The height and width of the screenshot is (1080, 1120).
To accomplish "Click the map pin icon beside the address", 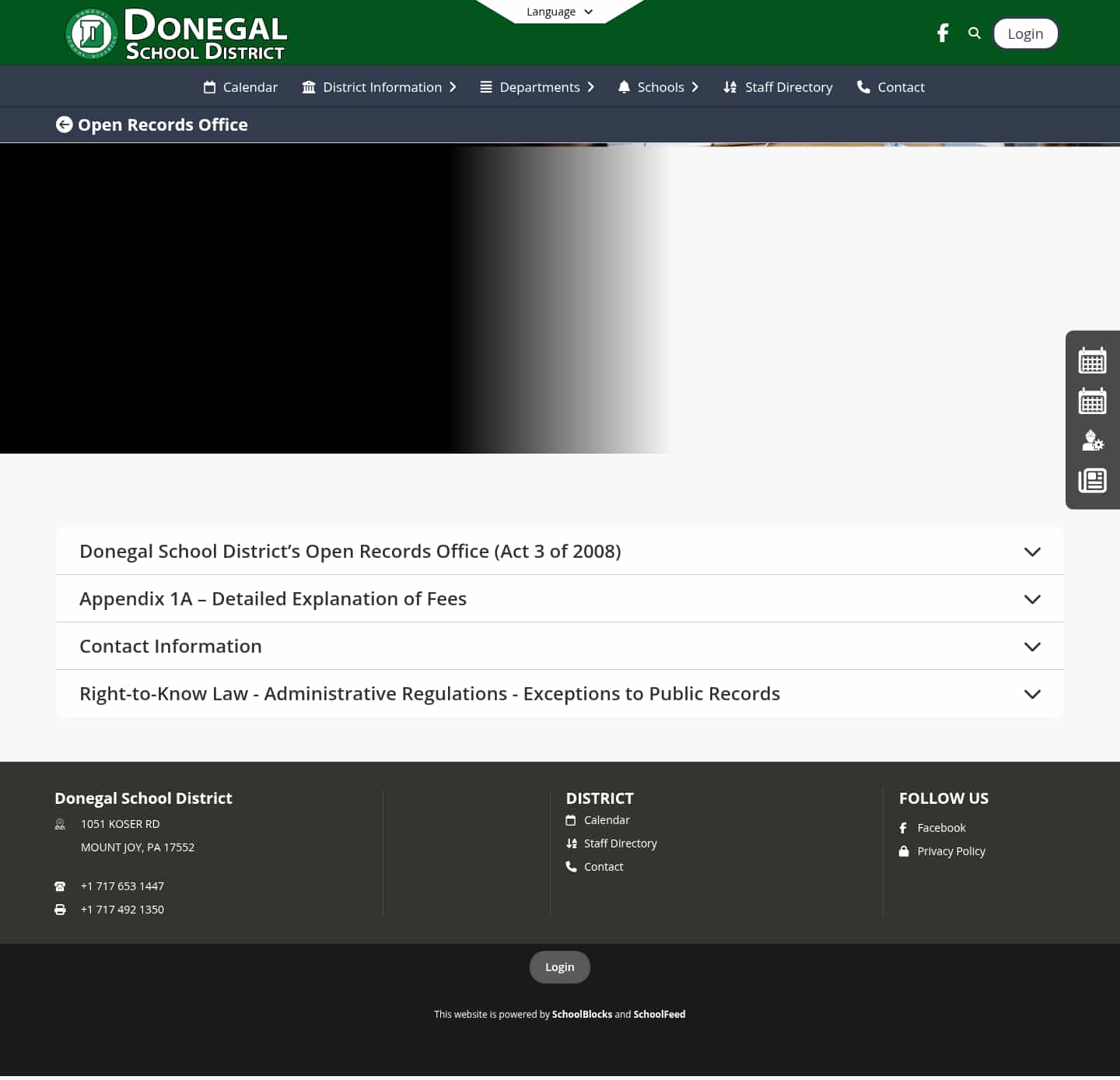I will (x=60, y=824).
